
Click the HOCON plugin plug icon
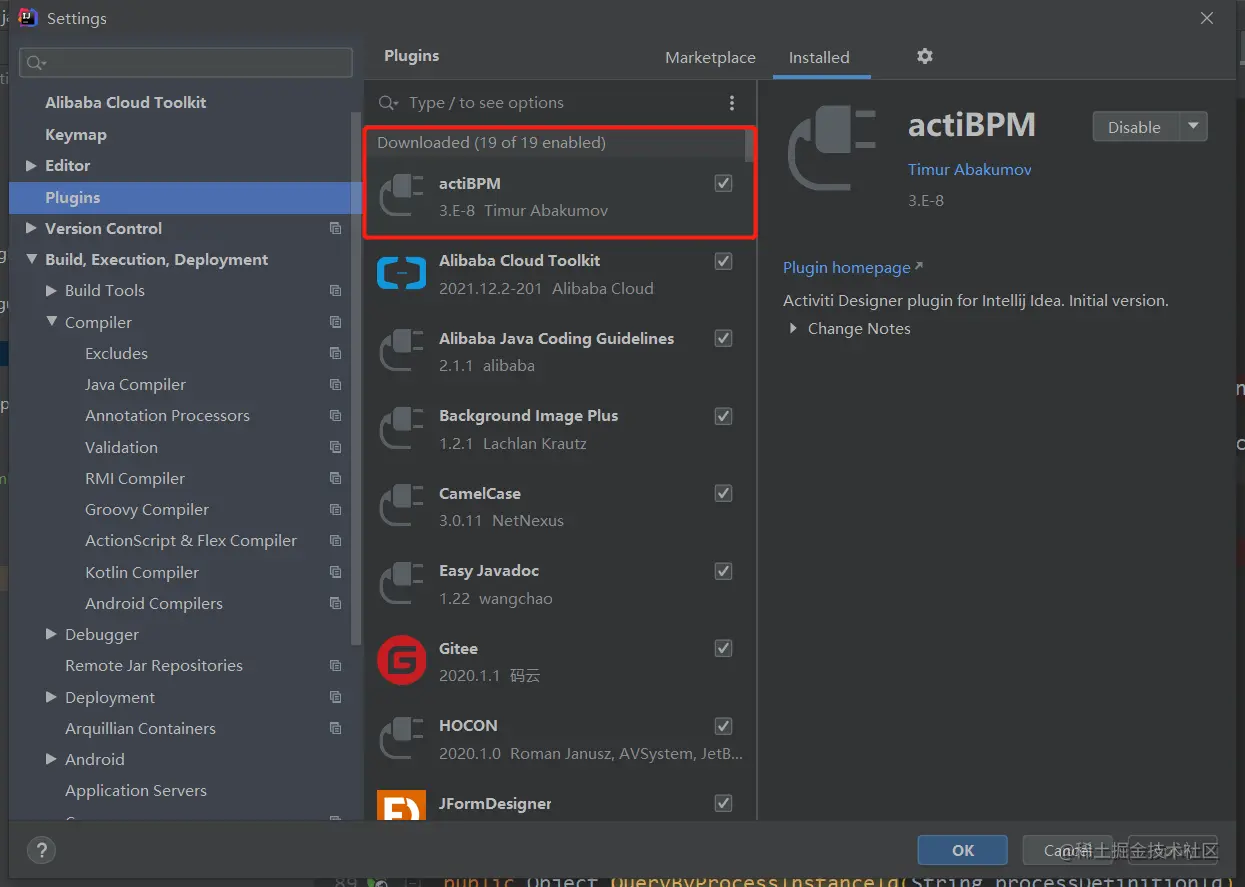tap(402, 739)
